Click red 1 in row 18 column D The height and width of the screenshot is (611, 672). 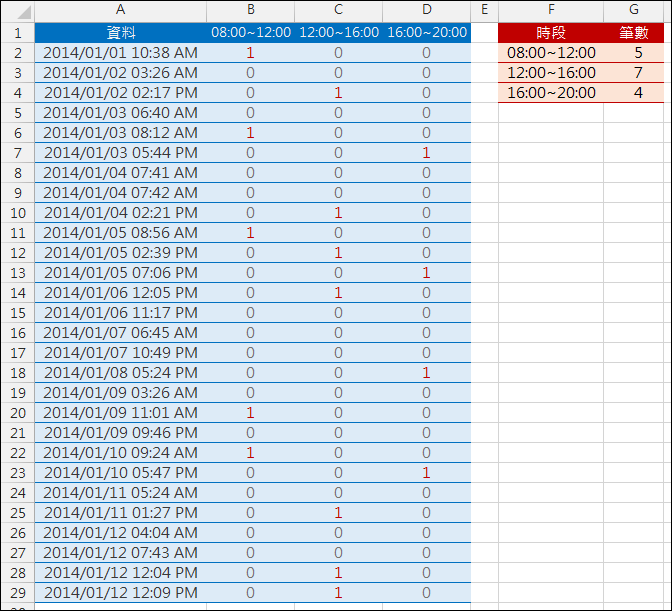coord(426,373)
